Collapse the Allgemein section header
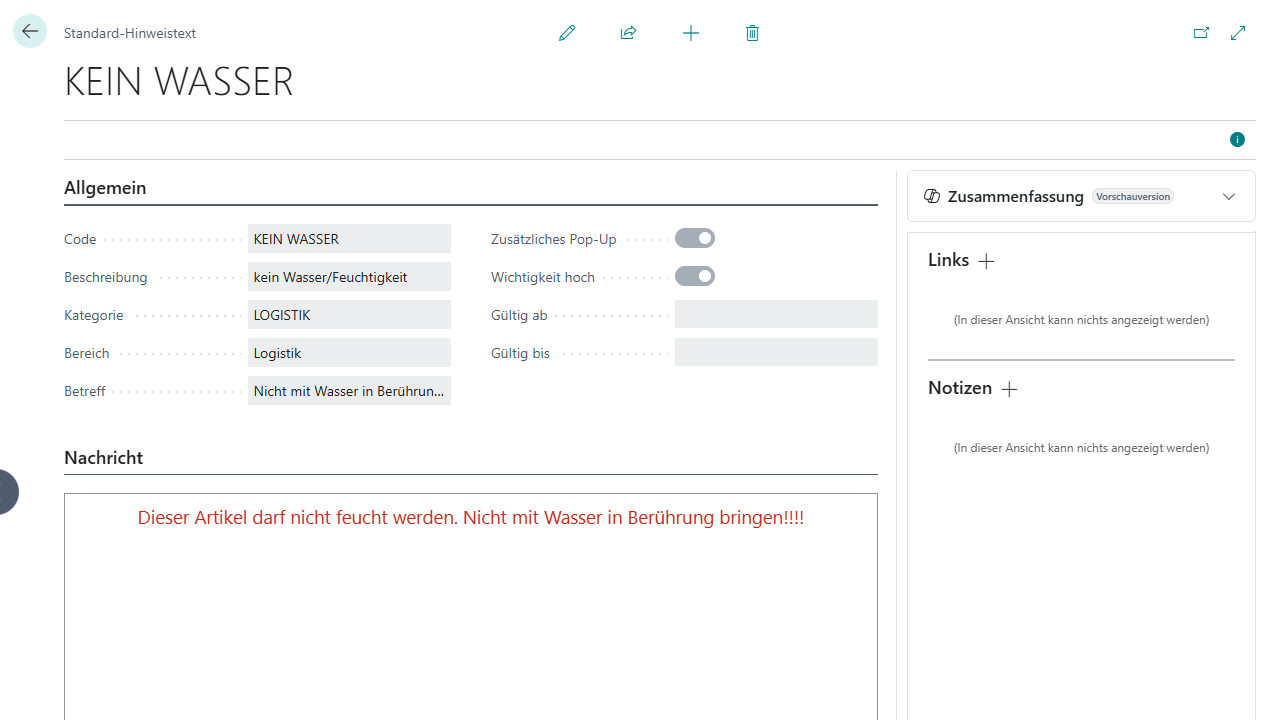The height and width of the screenshot is (720, 1280). pyautogui.click(x=105, y=188)
